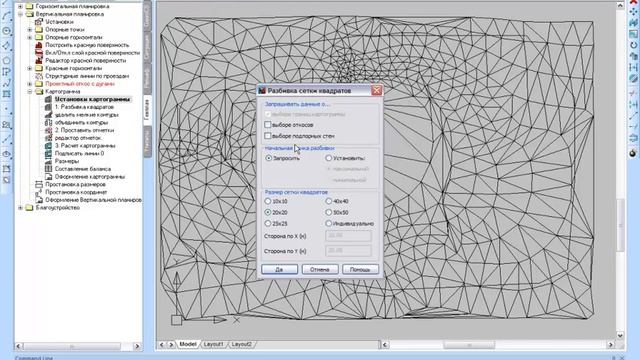The image size is (640, 360).
Task: Click Составление баланса icon
Action: pos(48,169)
